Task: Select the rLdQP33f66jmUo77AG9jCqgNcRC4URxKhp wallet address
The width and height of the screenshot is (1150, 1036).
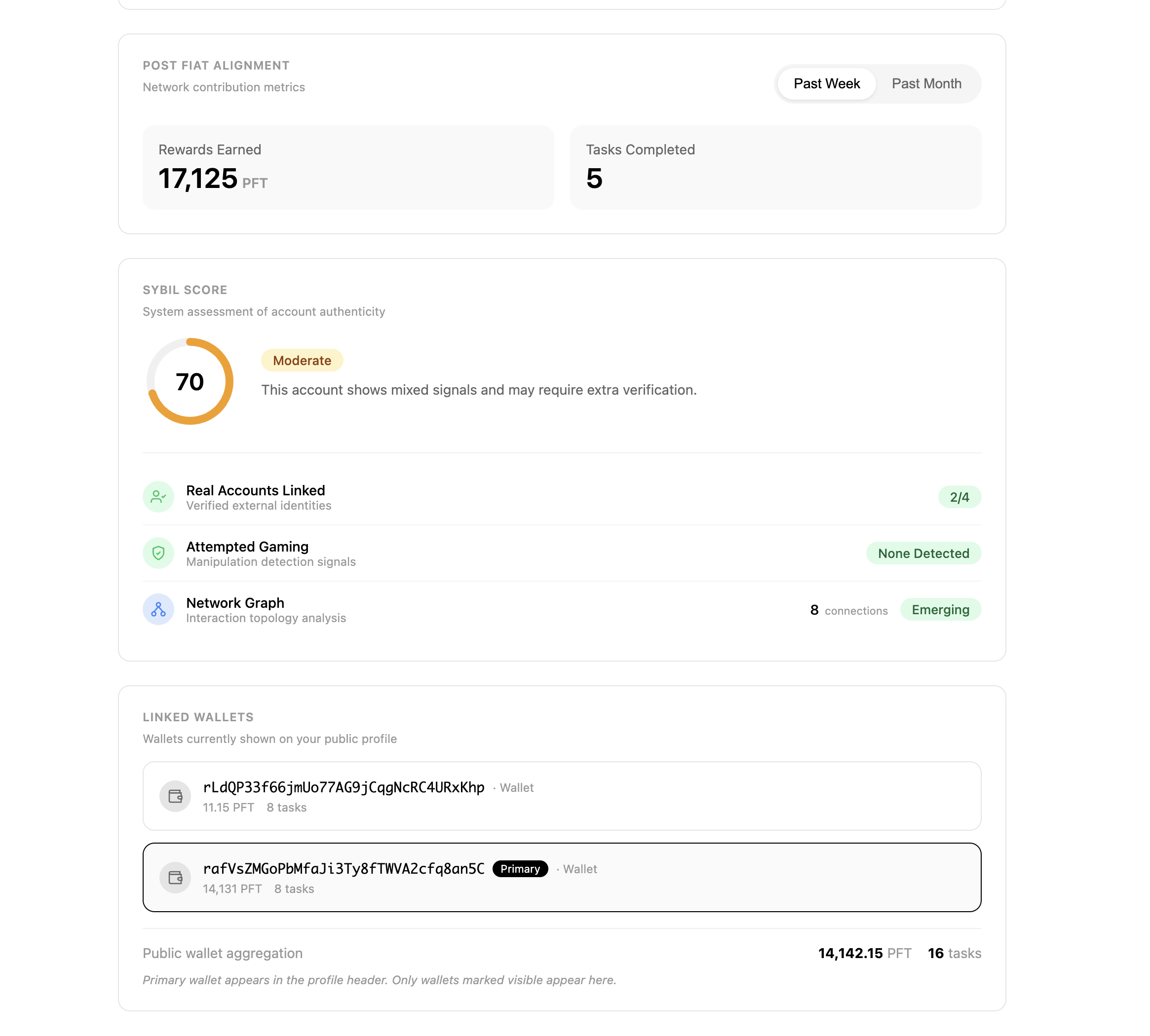Action: point(344,787)
